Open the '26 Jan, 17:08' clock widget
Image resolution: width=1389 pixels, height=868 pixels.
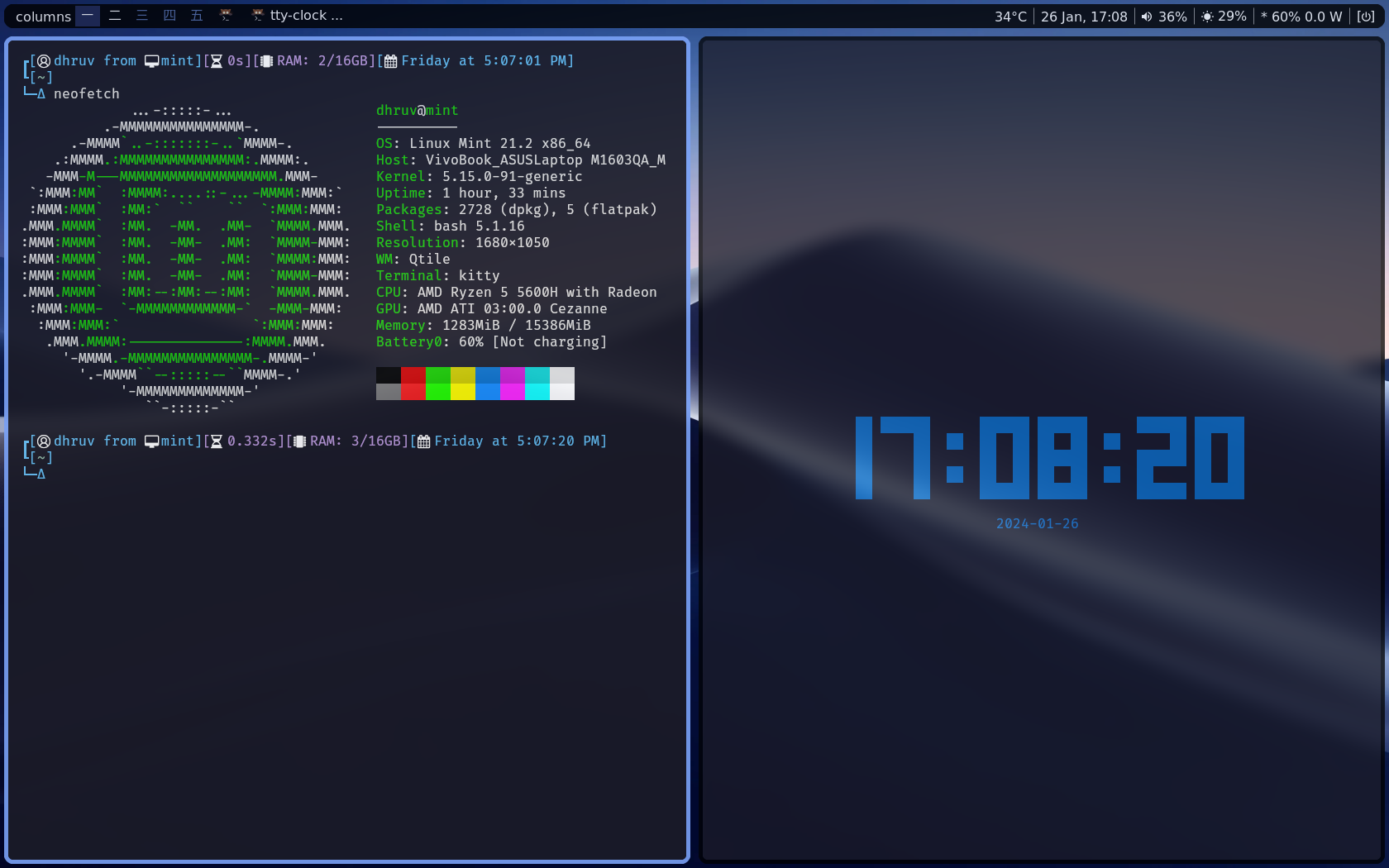(1084, 17)
